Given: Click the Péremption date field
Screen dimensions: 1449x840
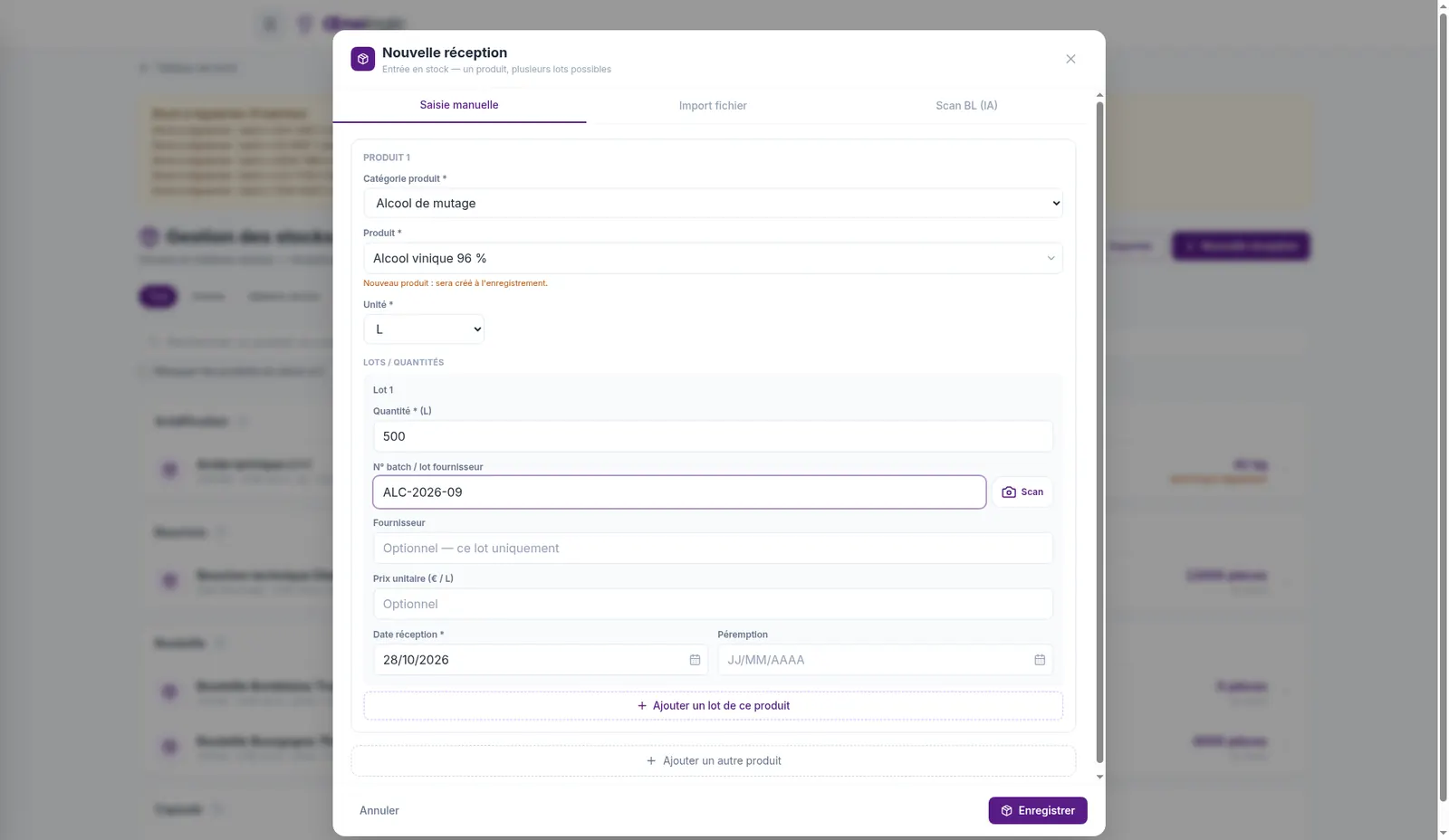Looking at the screenshot, I should pos(885,660).
